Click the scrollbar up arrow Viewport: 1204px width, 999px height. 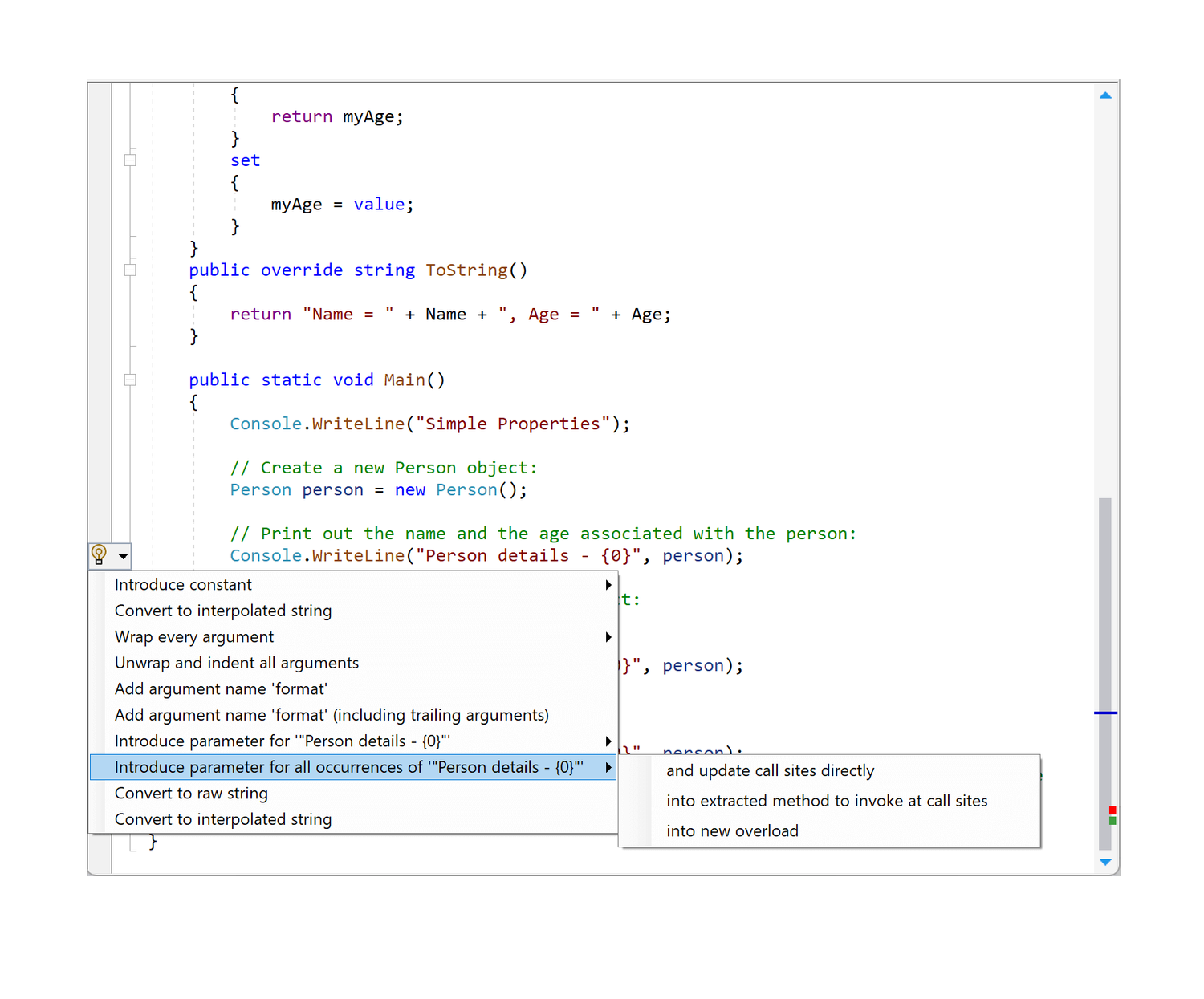(x=1105, y=94)
